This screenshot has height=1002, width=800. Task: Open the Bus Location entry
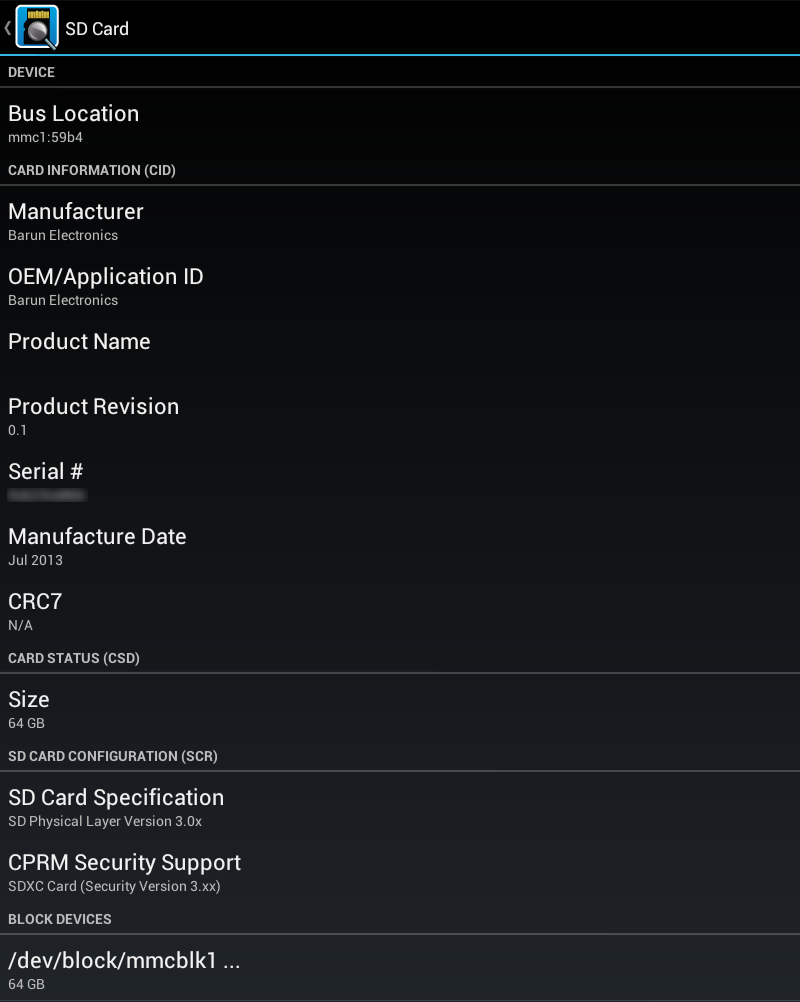pos(400,123)
